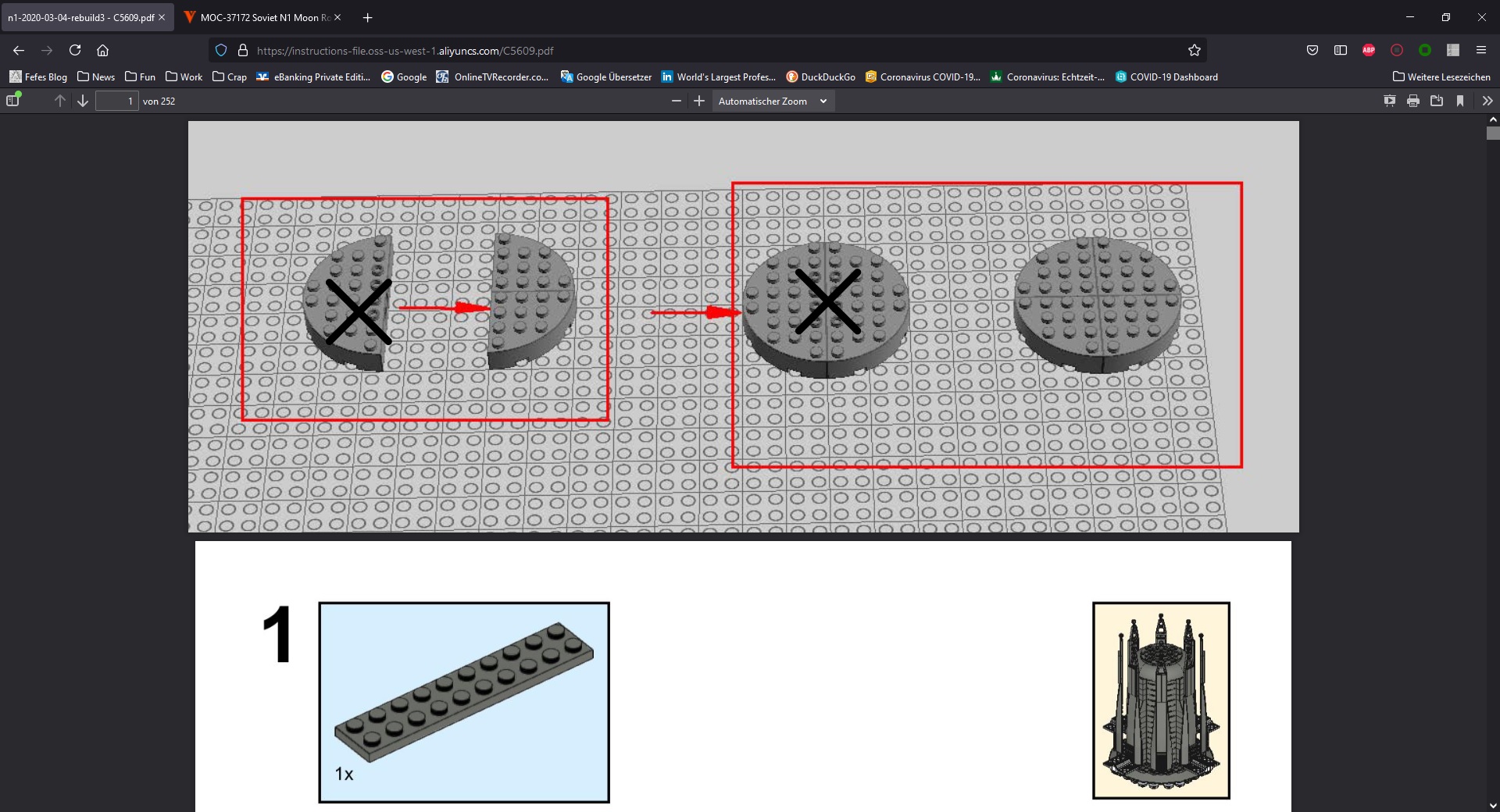Open the current view bookmark link

(1459, 101)
